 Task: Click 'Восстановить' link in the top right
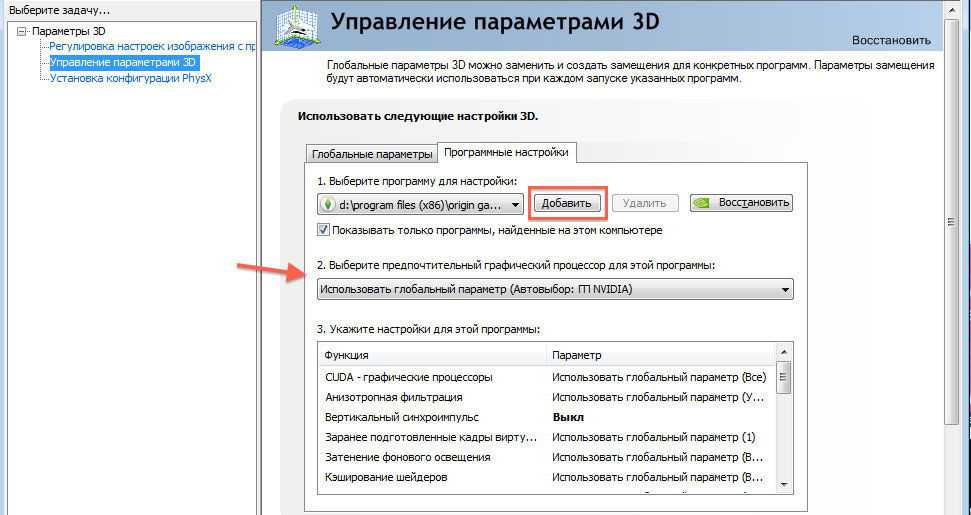point(890,41)
